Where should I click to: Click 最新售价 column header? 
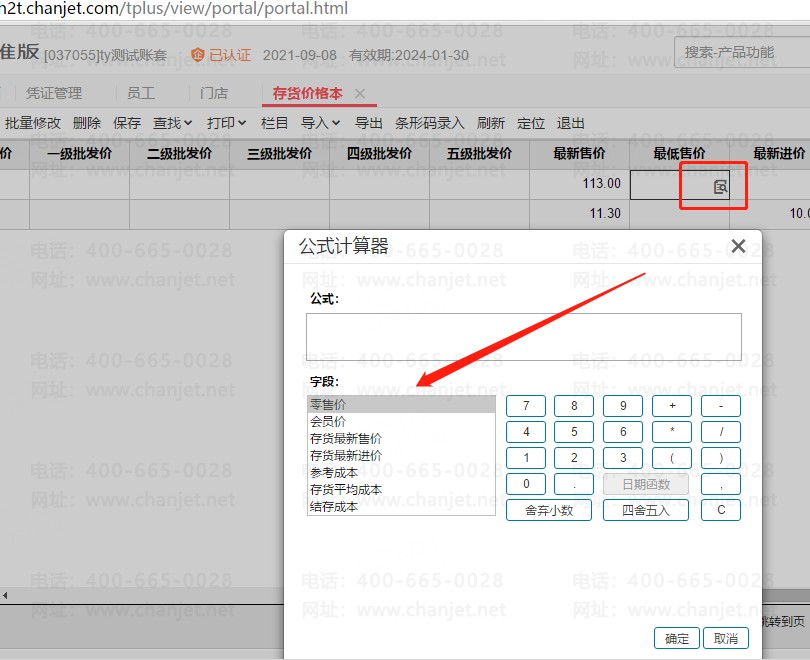point(579,153)
